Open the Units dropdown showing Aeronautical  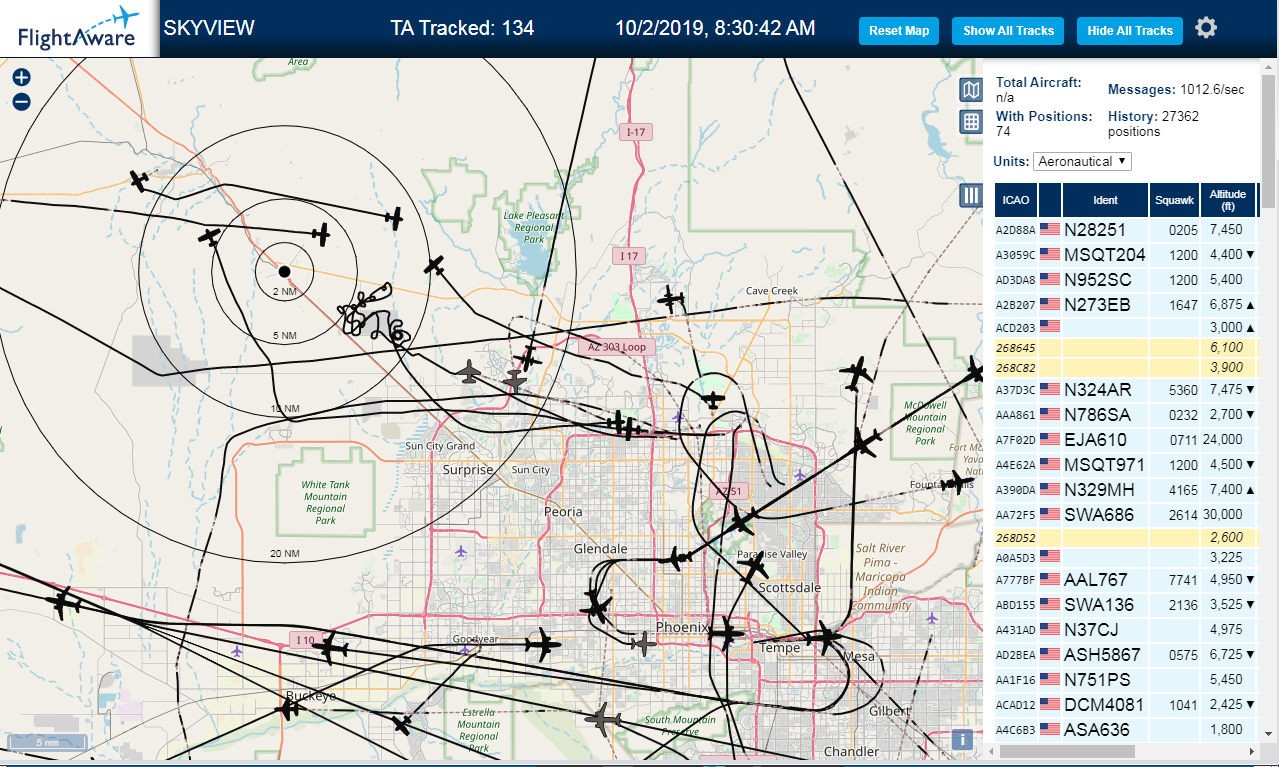point(1083,161)
